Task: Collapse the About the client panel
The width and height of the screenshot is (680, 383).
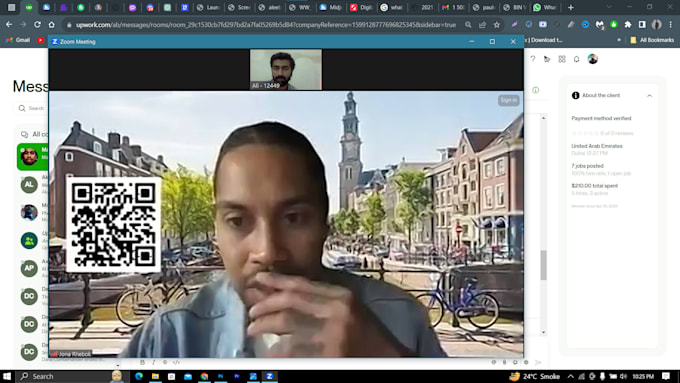Action: click(x=649, y=95)
